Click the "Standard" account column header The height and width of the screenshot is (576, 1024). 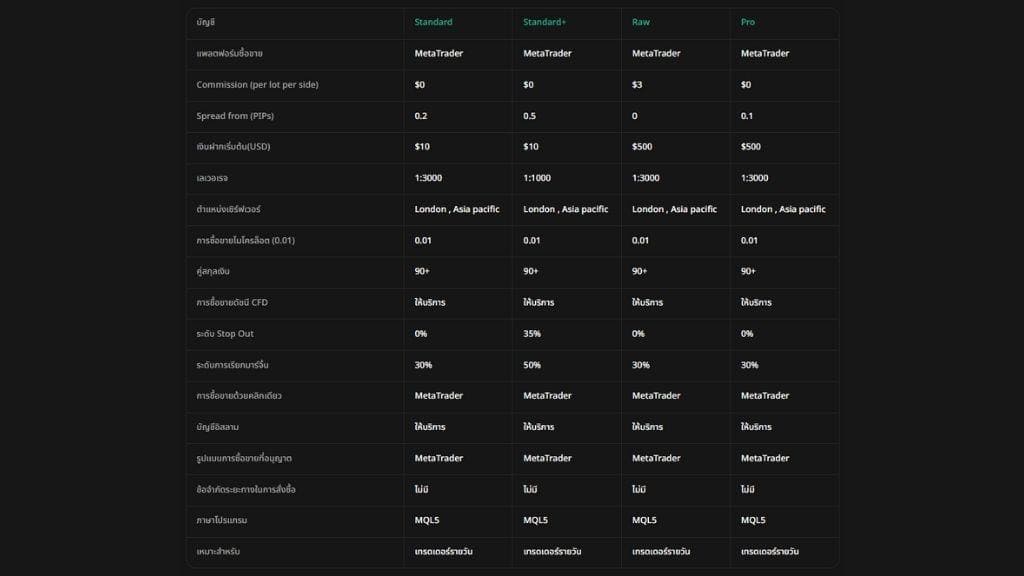(x=433, y=22)
